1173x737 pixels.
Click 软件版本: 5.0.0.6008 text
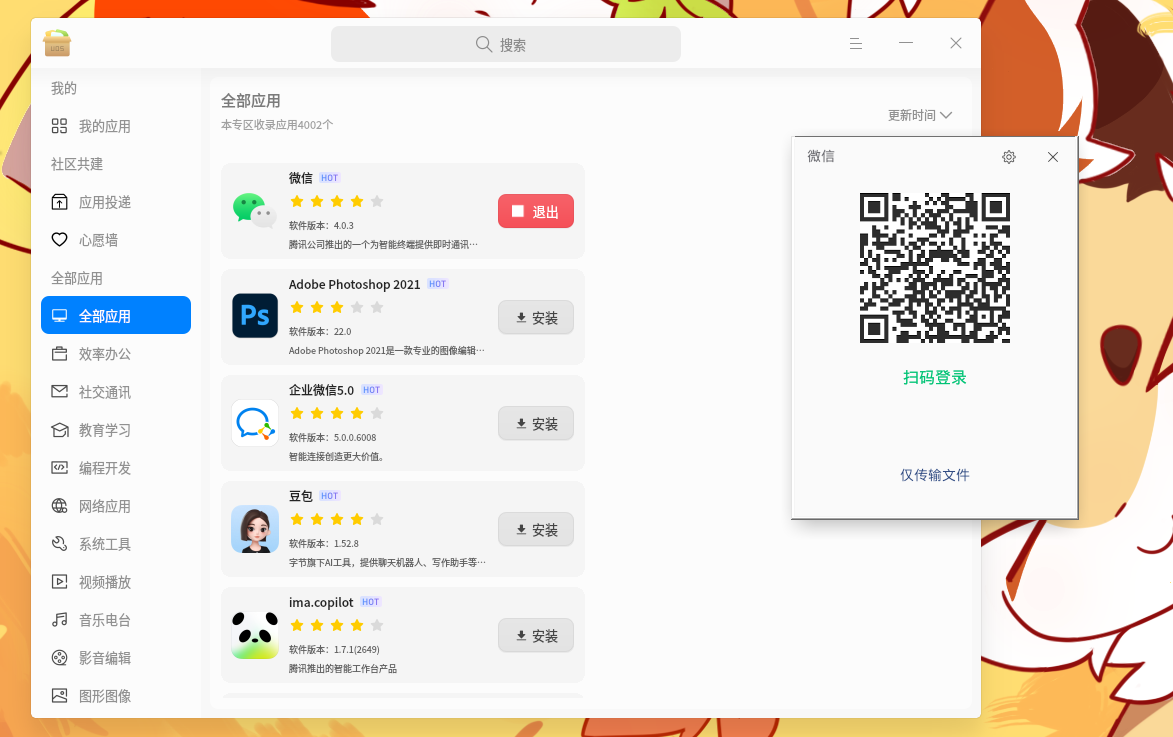click(x=333, y=438)
